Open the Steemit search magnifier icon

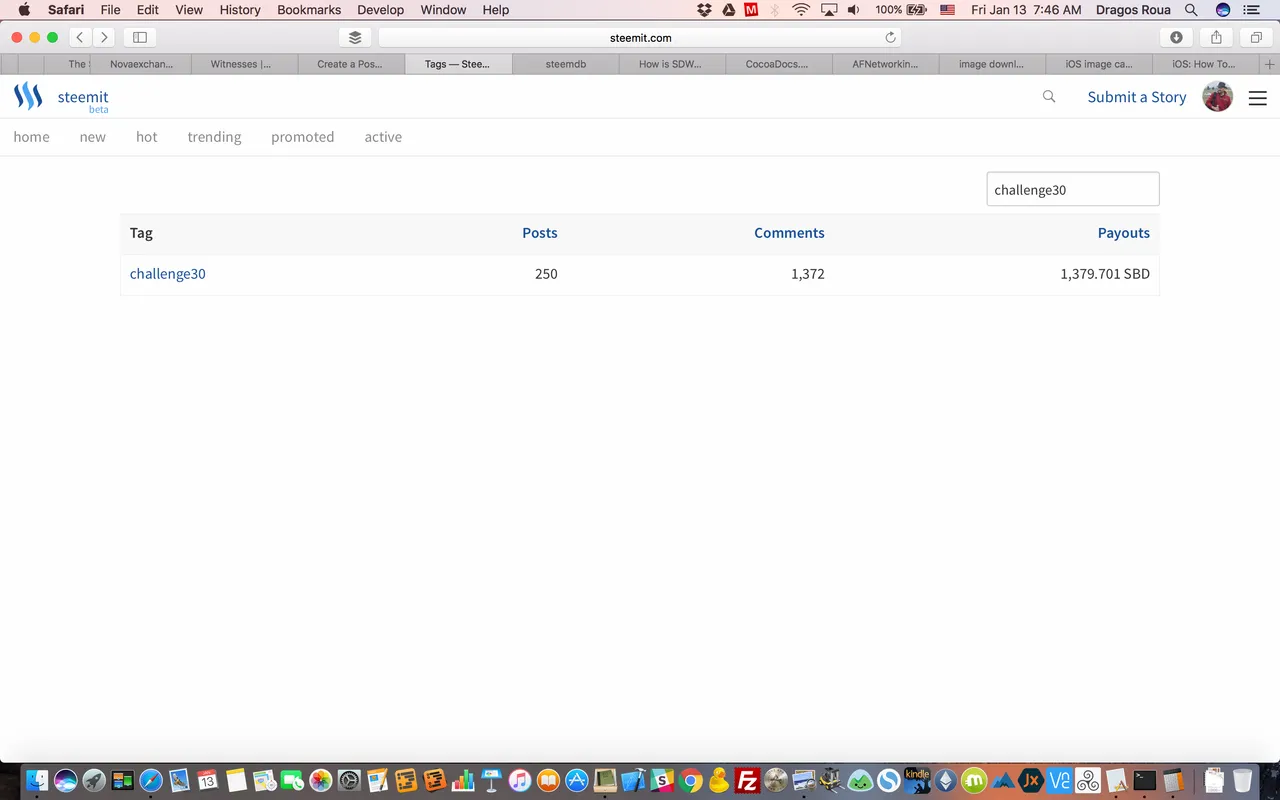[x=1049, y=97]
